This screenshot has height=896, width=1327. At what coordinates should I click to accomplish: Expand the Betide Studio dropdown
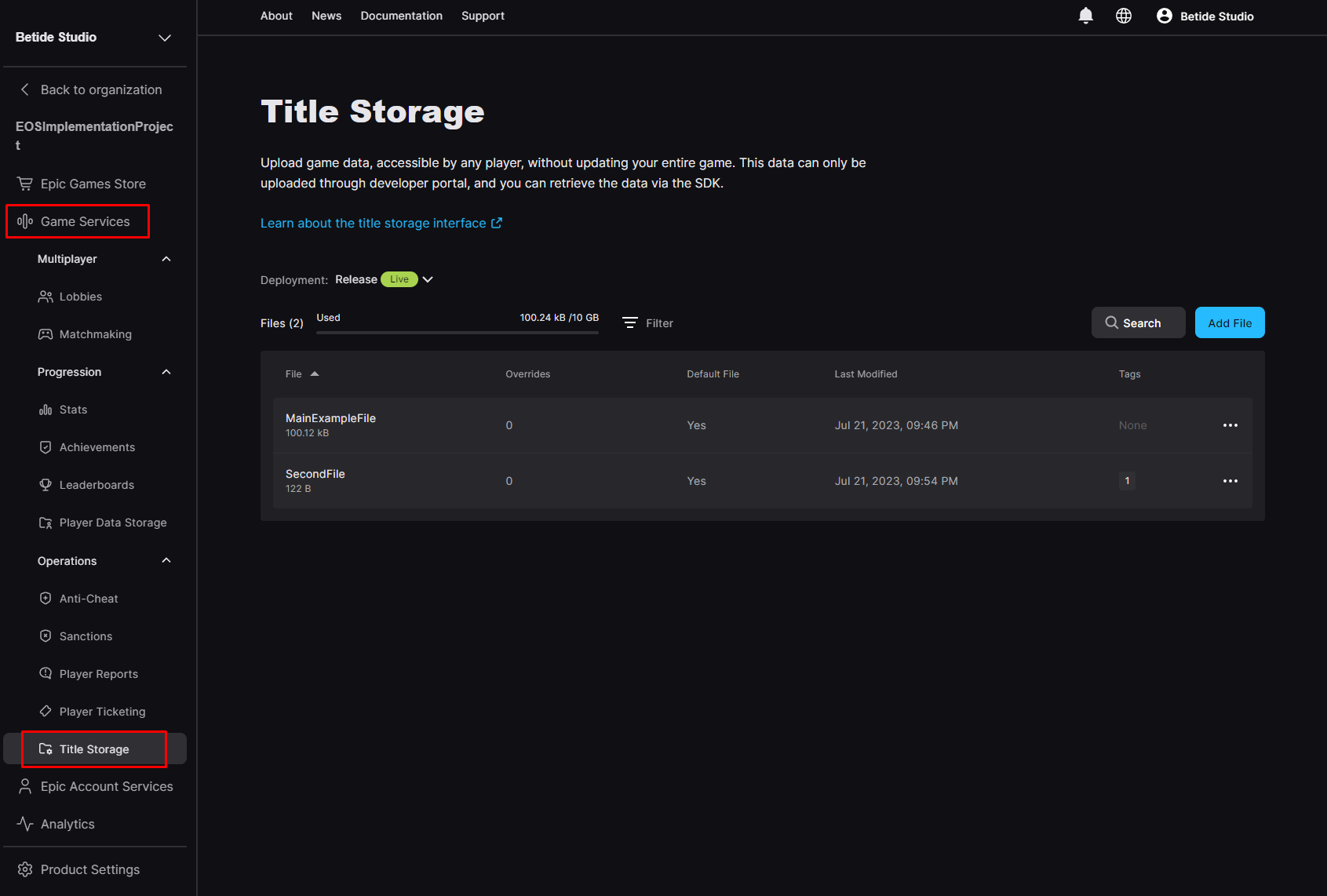pos(164,38)
